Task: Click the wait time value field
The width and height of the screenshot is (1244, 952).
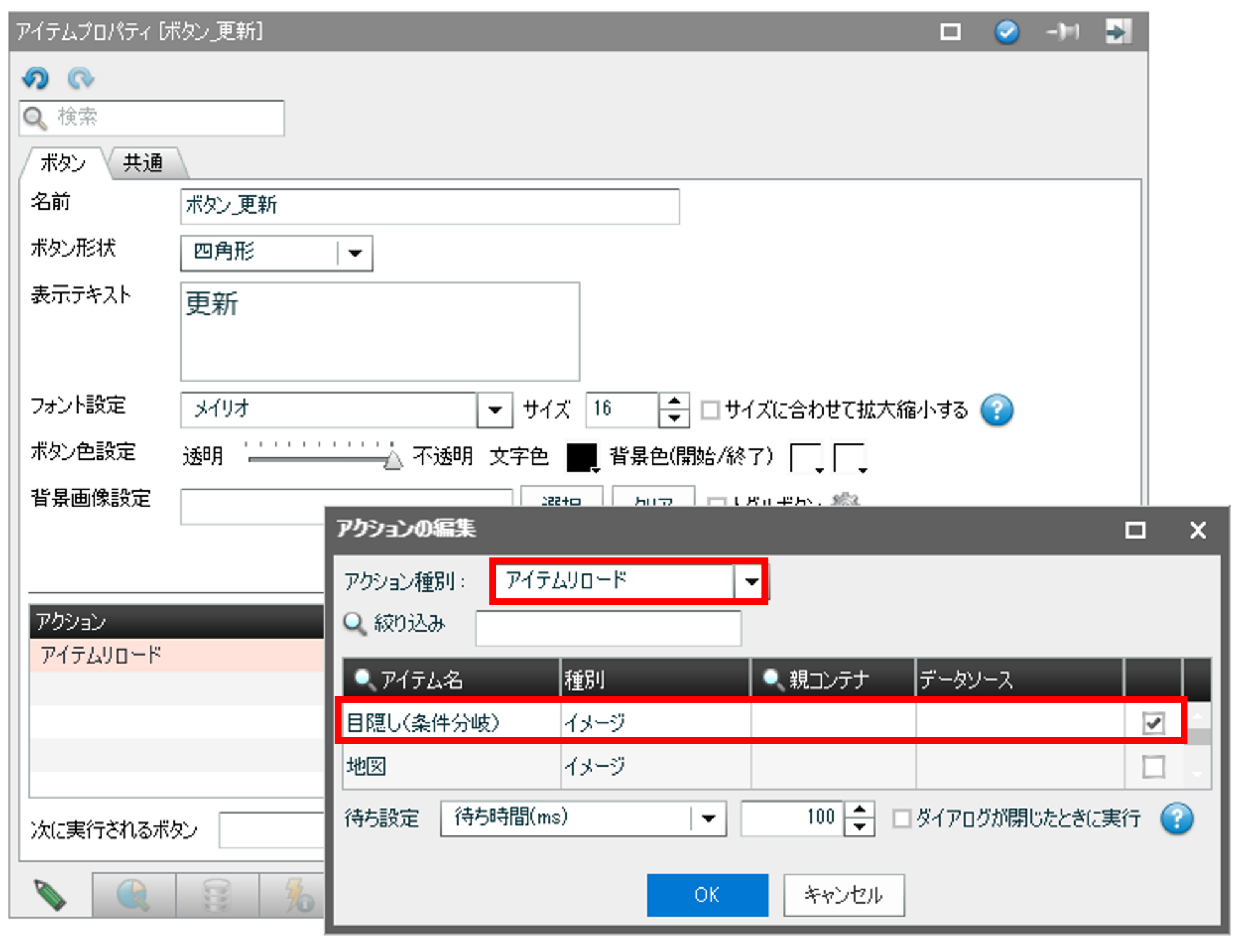Action: coord(792,818)
